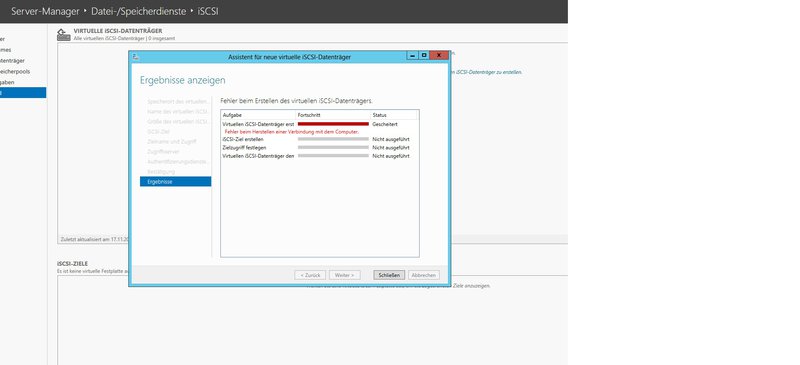Click the Weiter button
Screen dimensions: 800x365
click(344, 275)
